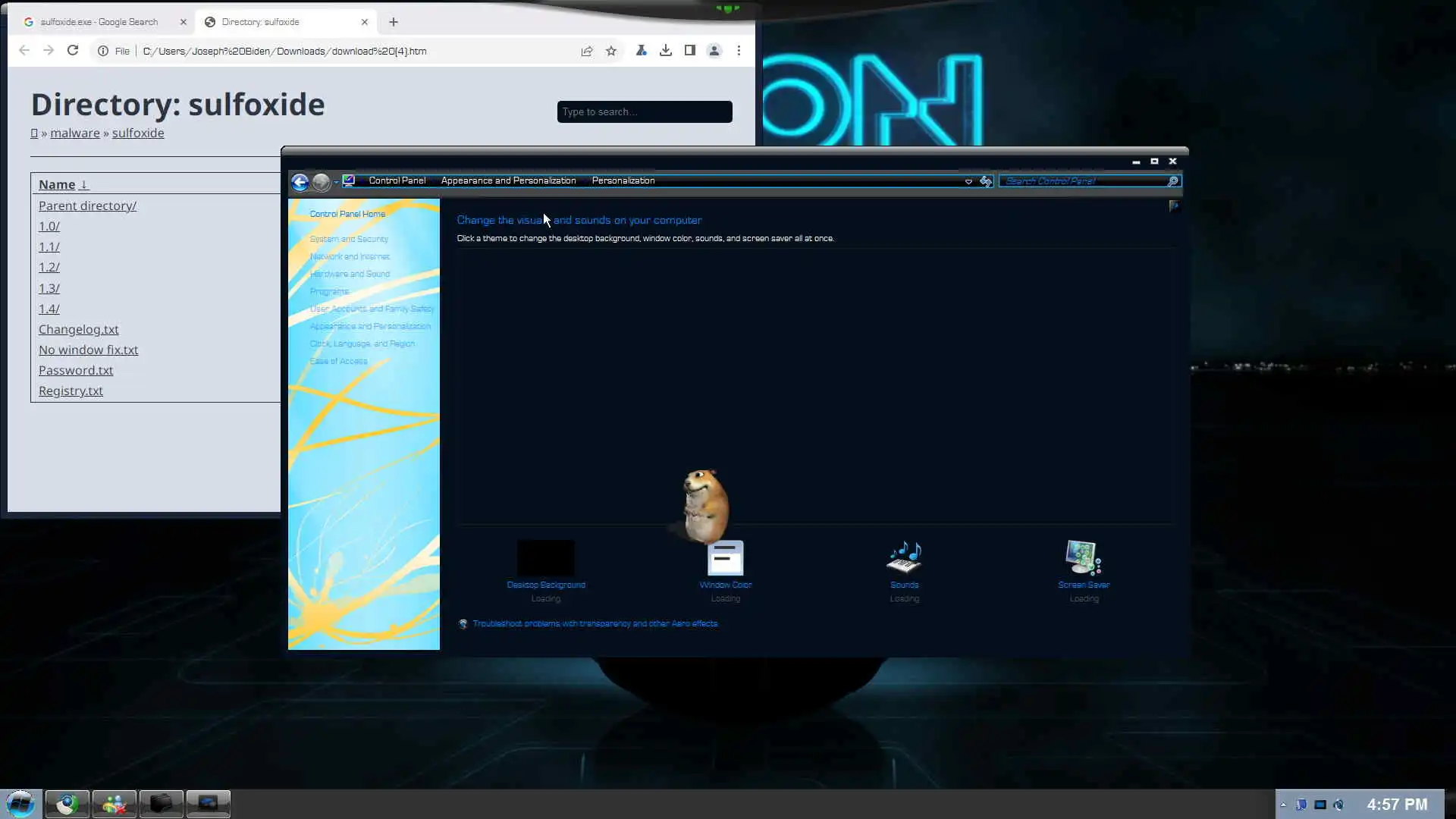Show hidden system tray icons arrow
Image resolution: width=1456 pixels, height=819 pixels.
coord(1283,805)
